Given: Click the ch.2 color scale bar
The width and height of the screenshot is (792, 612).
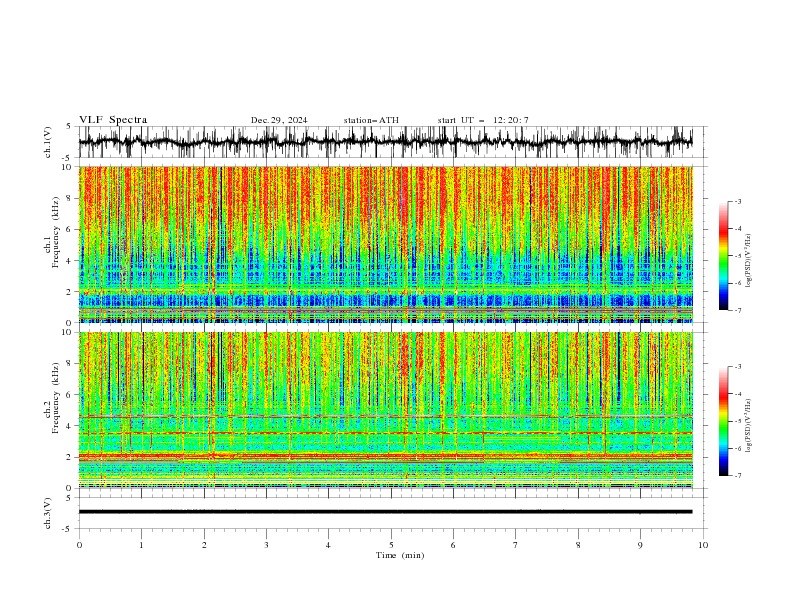Looking at the screenshot, I should tap(724, 421).
